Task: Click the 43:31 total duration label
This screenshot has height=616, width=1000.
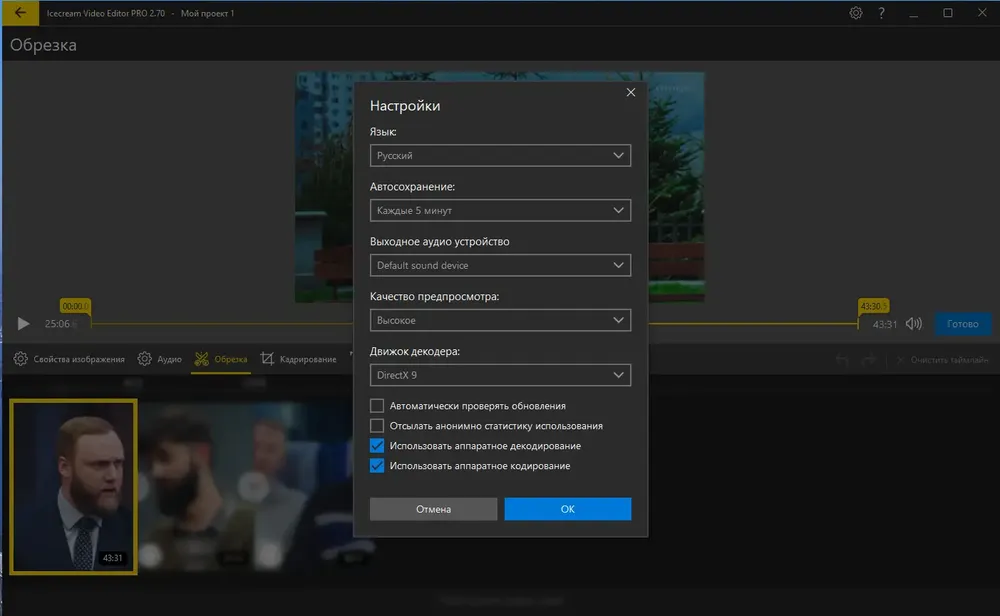Action: tap(885, 324)
